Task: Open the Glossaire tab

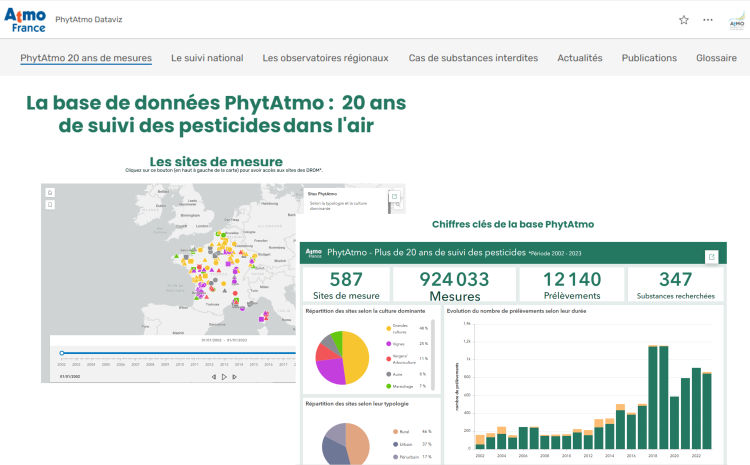Action: [x=716, y=58]
